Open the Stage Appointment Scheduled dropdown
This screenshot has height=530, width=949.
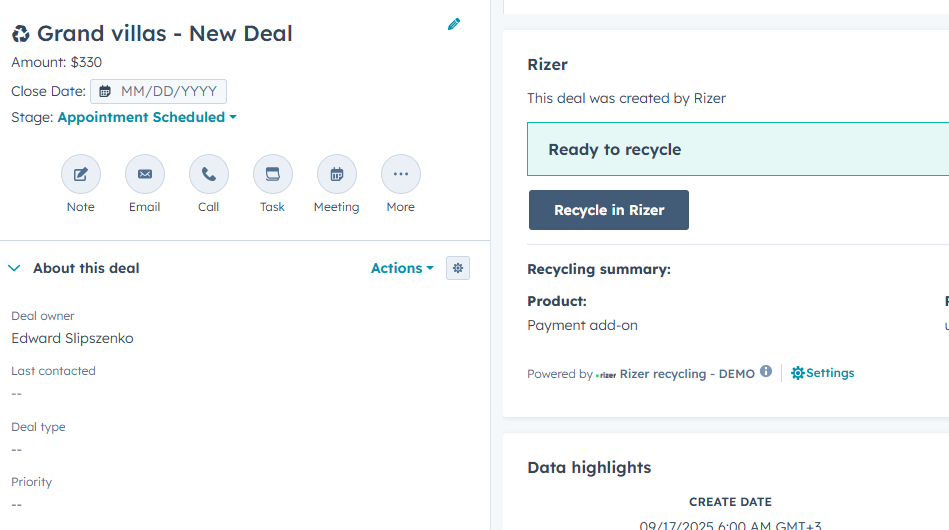point(147,117)
